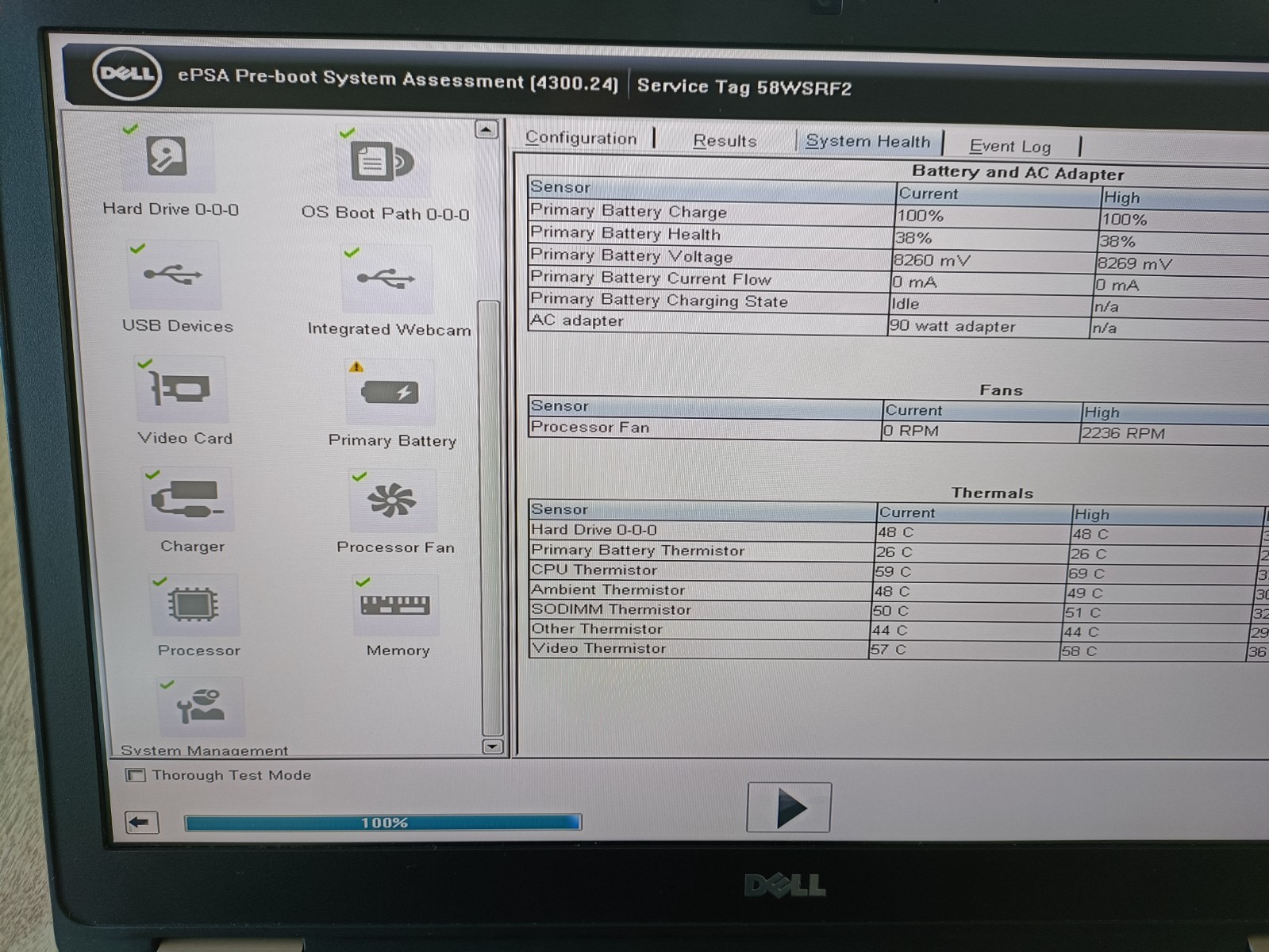The image size is (1269, 952).
Task: Enable Thorough Test Mode checkbox
Action: click(x=136, y=775)
